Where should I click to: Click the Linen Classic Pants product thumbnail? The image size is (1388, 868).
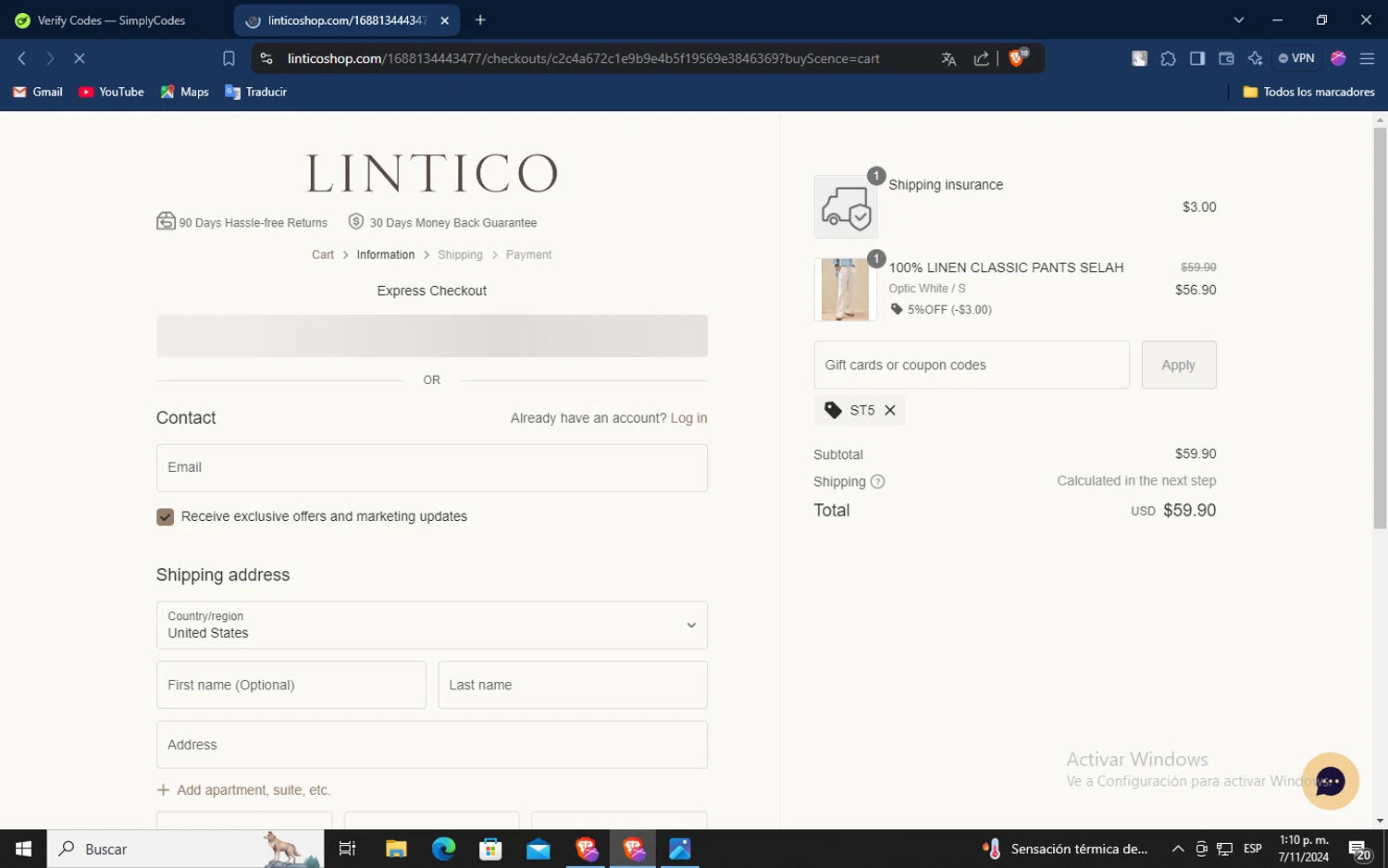(x=846, y=290)
